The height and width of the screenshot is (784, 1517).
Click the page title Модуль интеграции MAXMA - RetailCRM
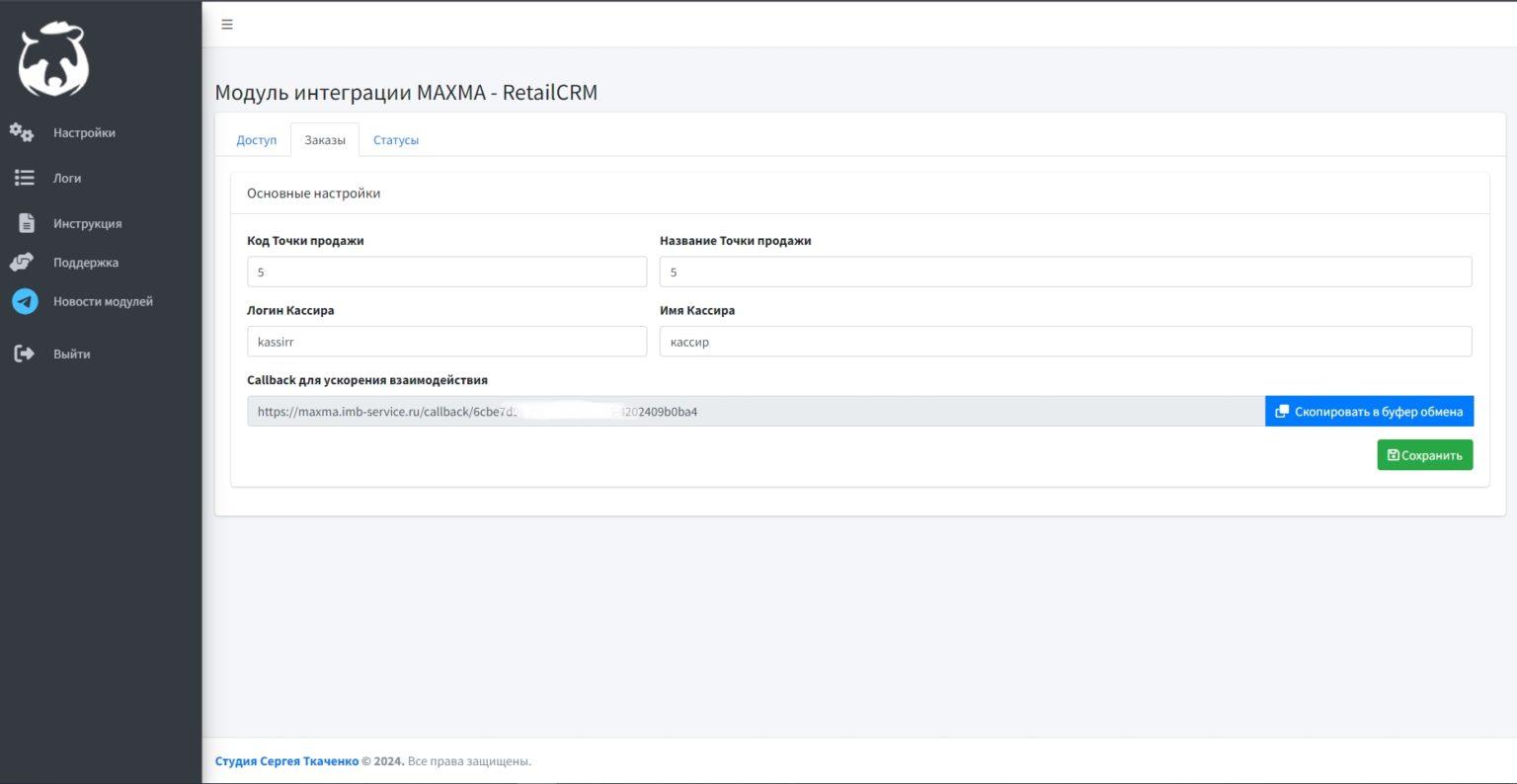click(406, 93)
